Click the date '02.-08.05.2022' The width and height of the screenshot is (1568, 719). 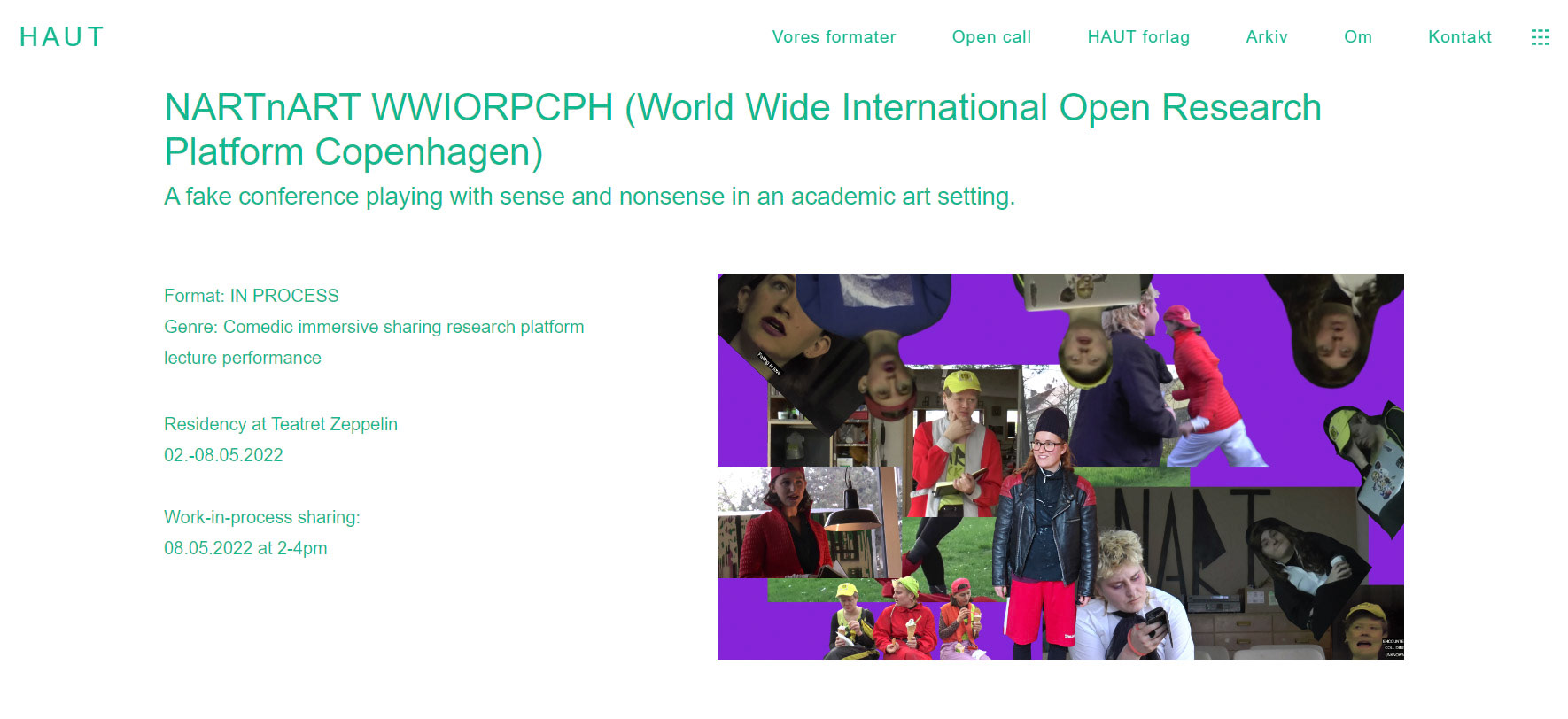tap(223, 455)
